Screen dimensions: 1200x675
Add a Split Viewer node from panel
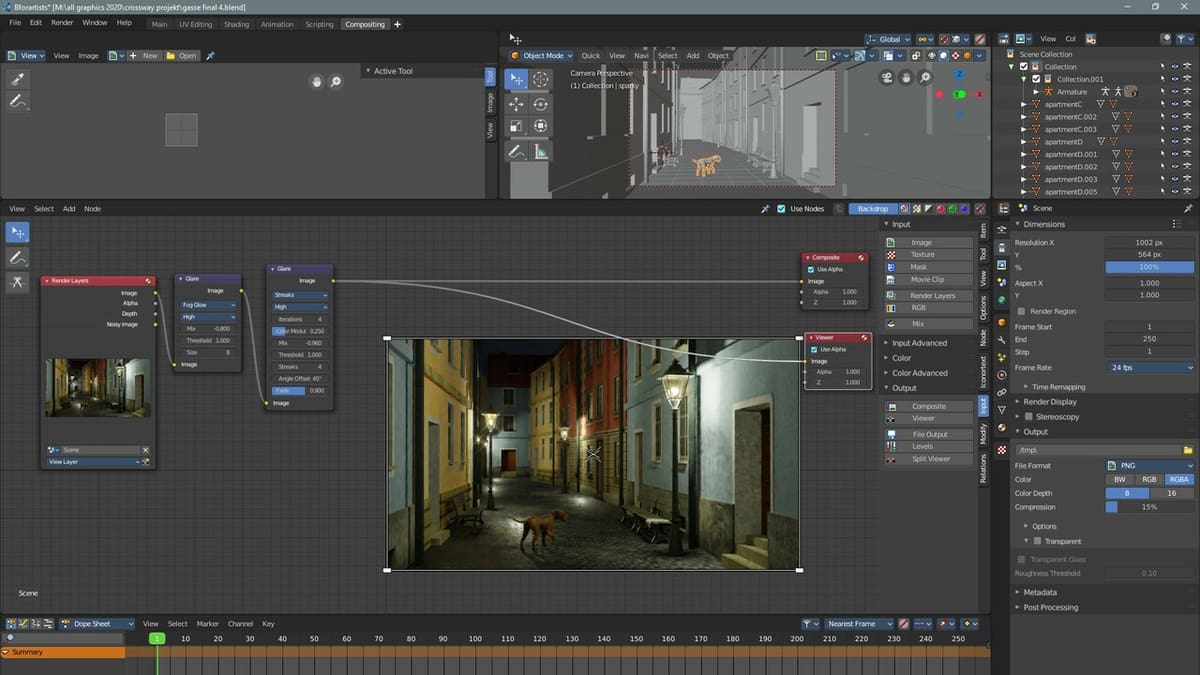click(930, 459)
